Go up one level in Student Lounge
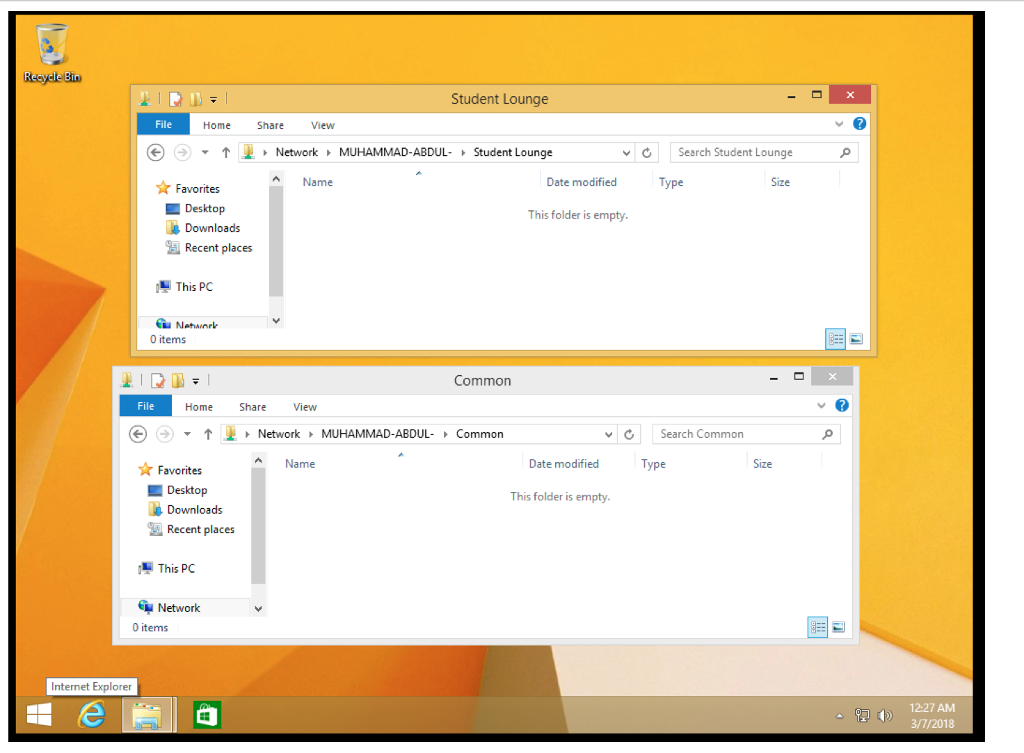This screenshot has width=1024, height=753. 226,152
